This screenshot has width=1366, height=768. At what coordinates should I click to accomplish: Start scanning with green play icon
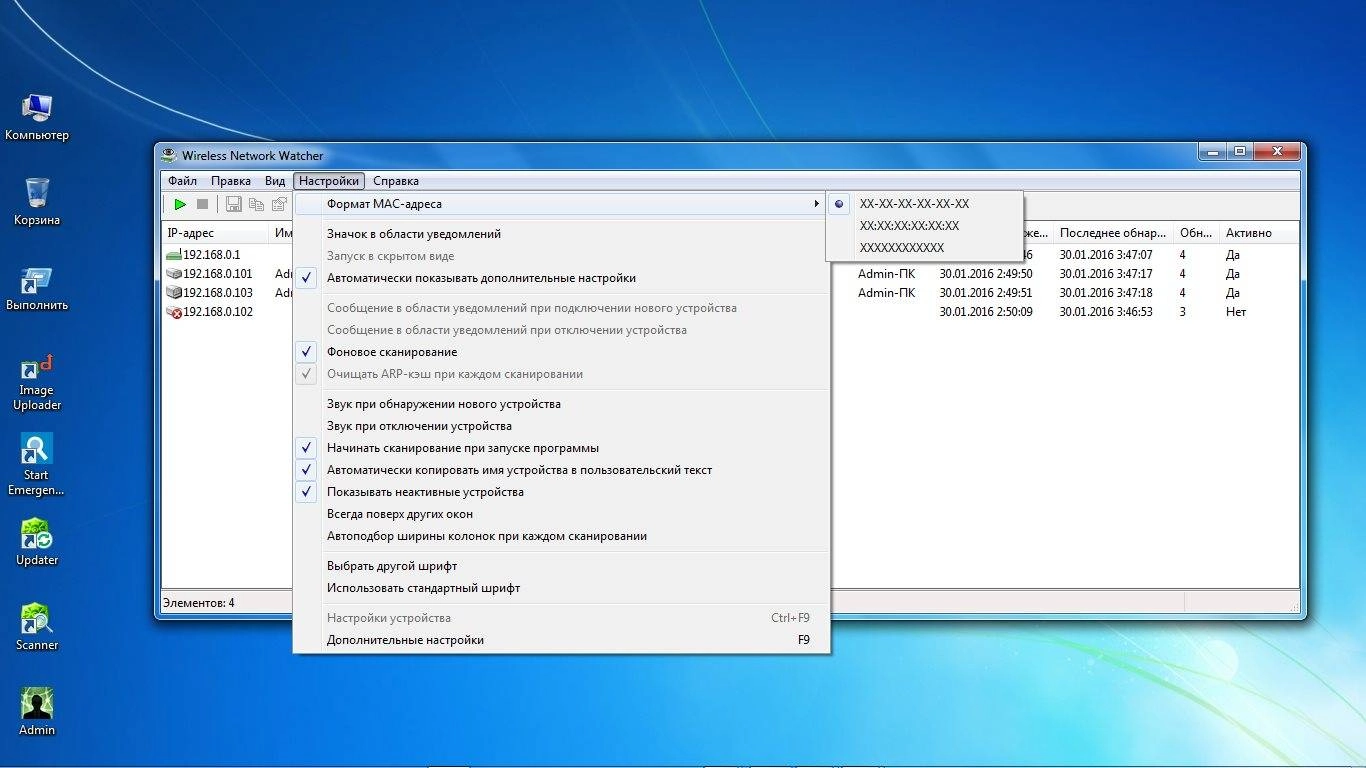180,204
